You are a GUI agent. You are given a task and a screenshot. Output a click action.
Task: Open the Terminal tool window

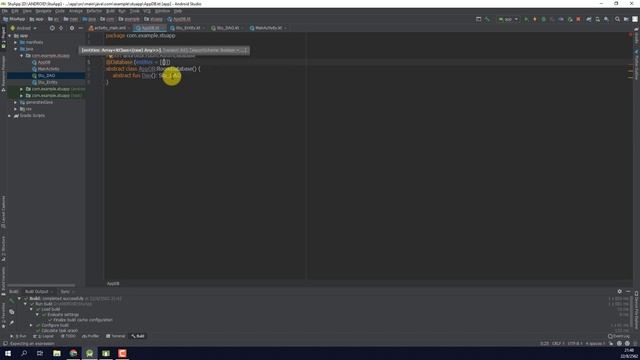click(x=116, y=336)
